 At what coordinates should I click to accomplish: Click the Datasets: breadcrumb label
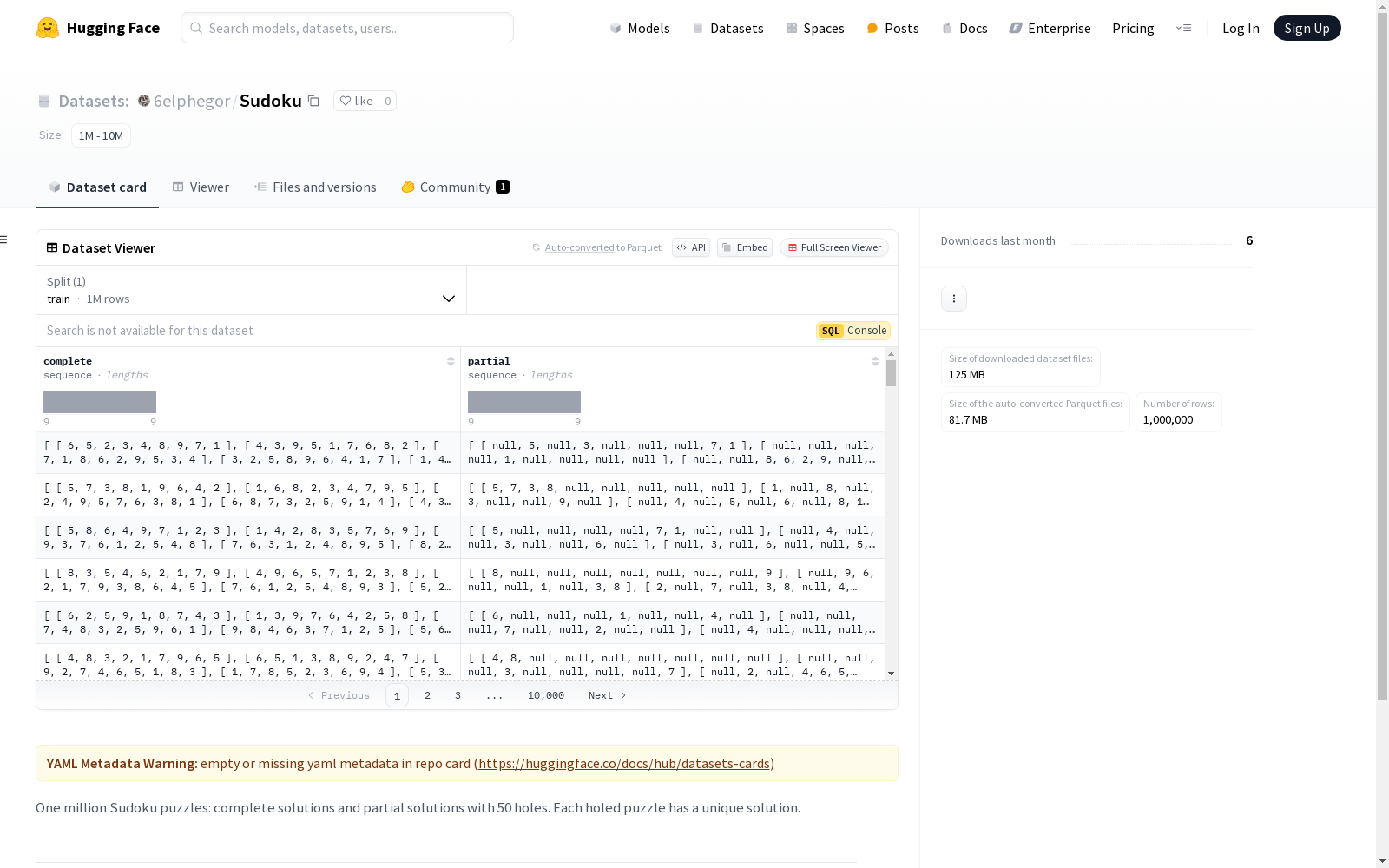tap(94, 101)
